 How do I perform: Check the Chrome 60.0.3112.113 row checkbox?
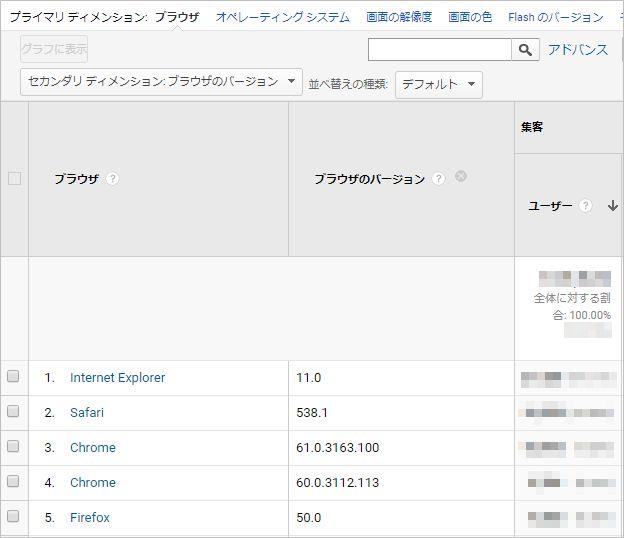[13, 481]
